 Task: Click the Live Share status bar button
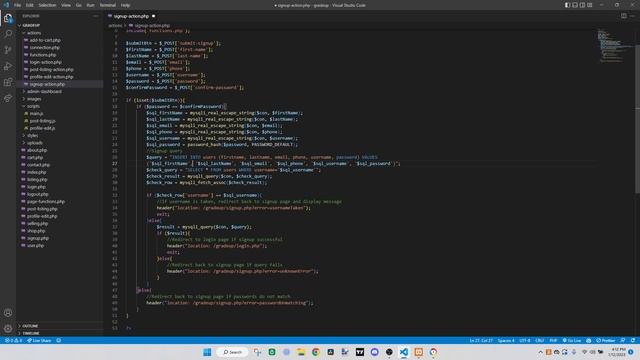tap(39, 340)
